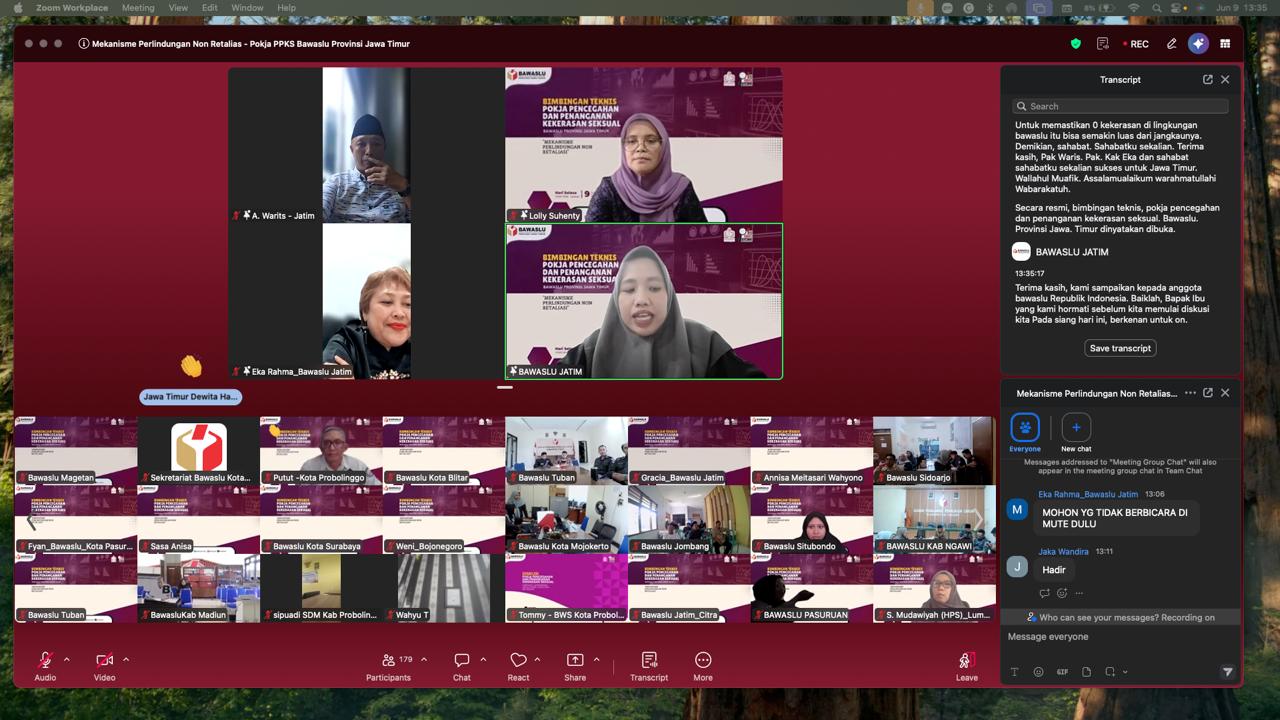Open the Meeting menu in menu bar
Screen dimensions: 1280x720
click(x=138, y=8)
